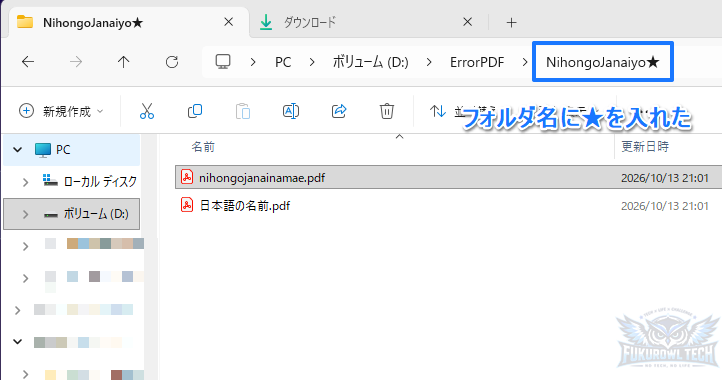Image resolution: width=722 pixels, height=380 pixels.
Task: Close the ダウンロード tab
Action: [x=467, y=22]
